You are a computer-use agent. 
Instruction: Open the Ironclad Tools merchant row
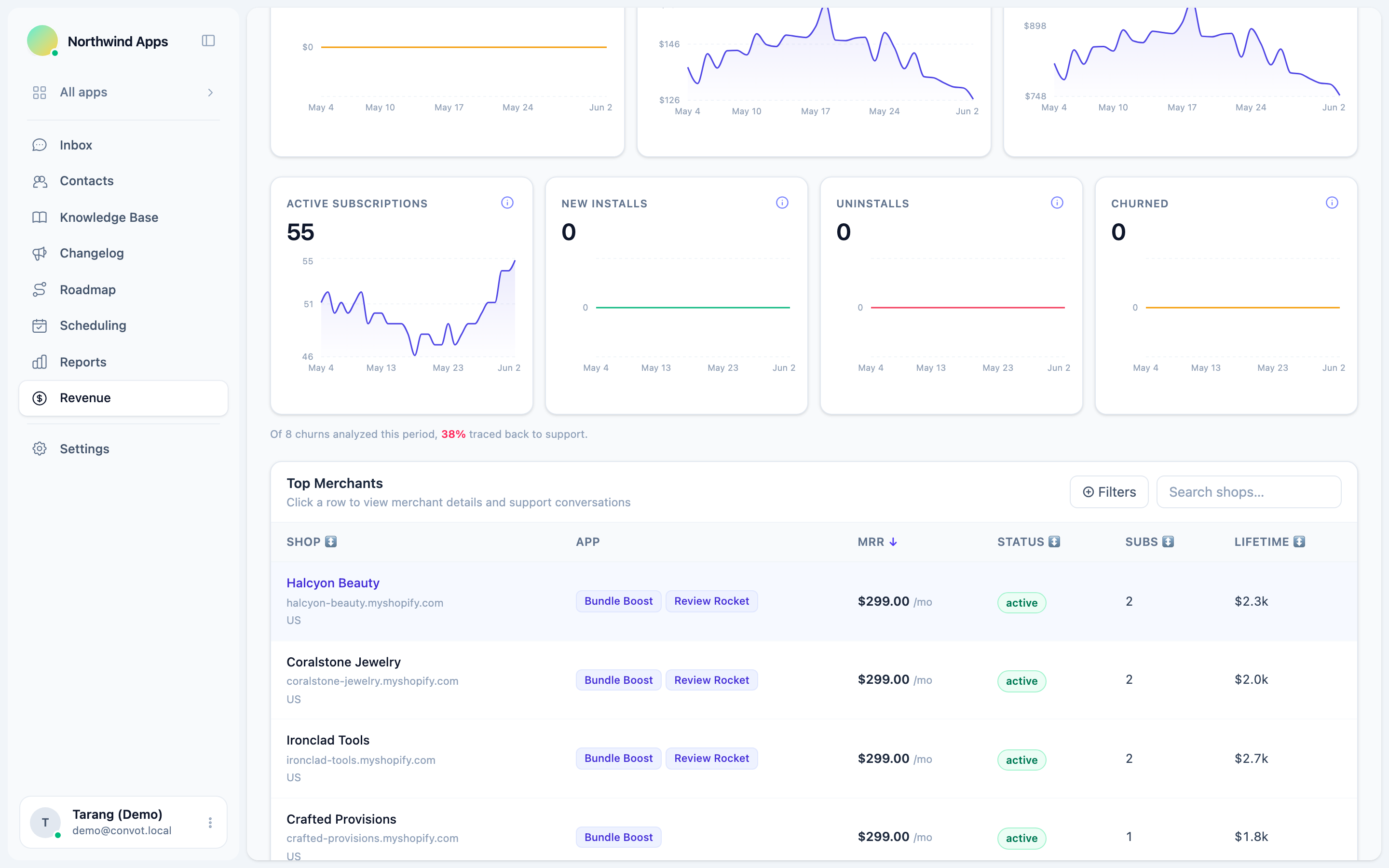[814, 759]
